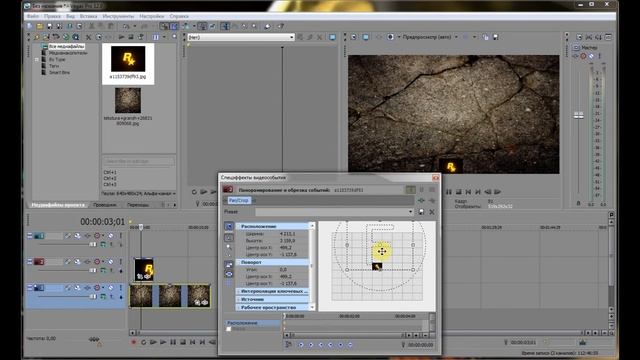Toggle the Enable snapping toolbar icon
This screenshot has width=640, height=360.
[x=164, y=26]
